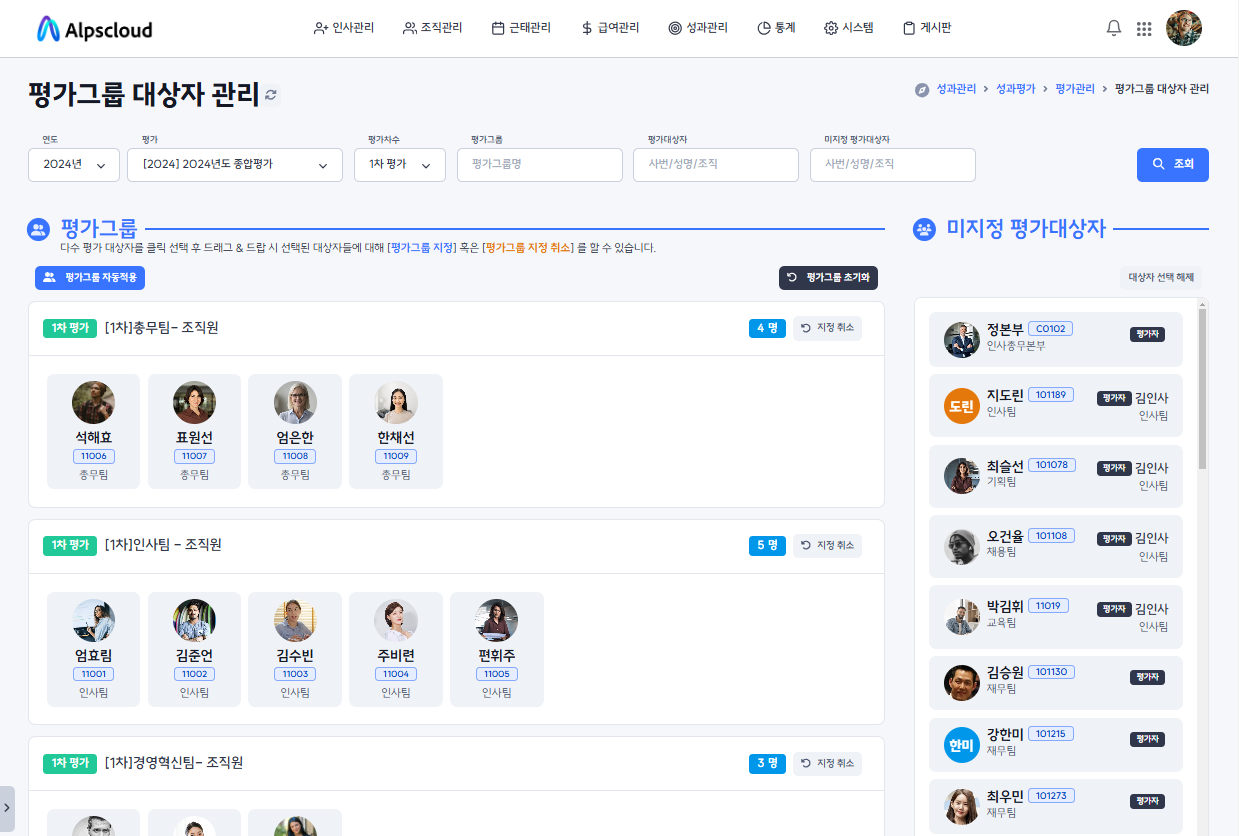Open the apps grid menu icon
1239x836 pixels.
[x=1144, y=29]
